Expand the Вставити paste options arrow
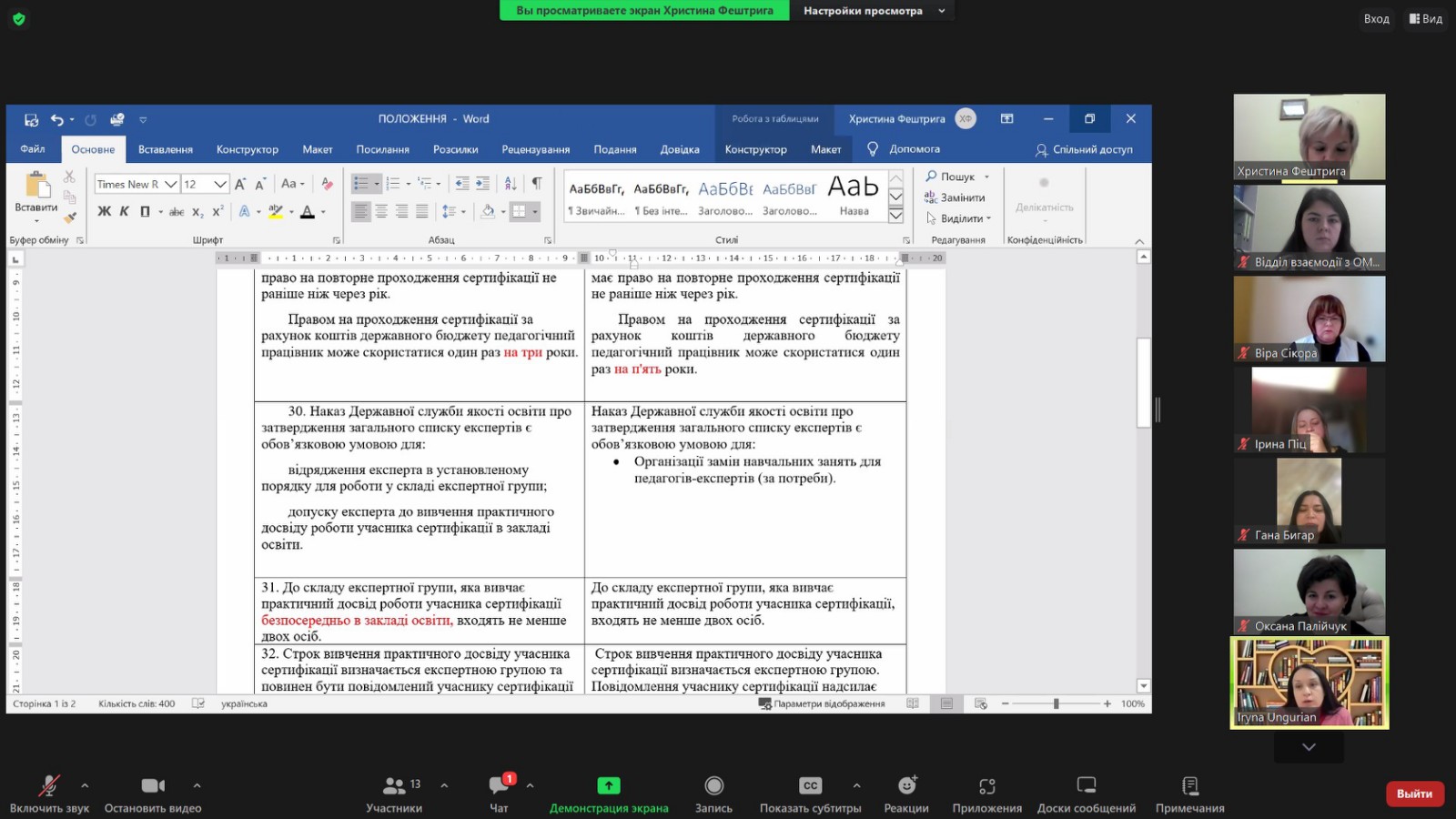Viewport: 1456px width, 819px height. pyautogui.click(x=36, y=220)
